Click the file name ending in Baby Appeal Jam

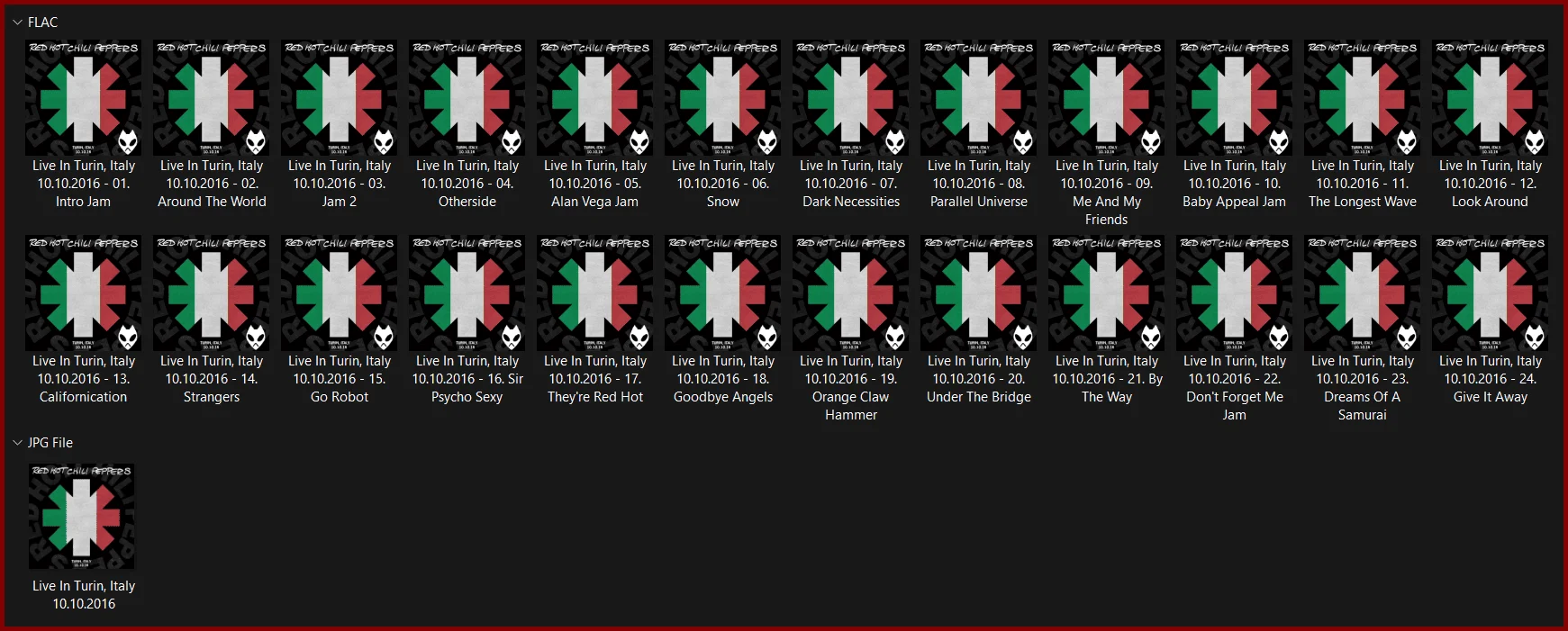(1235, 184)
